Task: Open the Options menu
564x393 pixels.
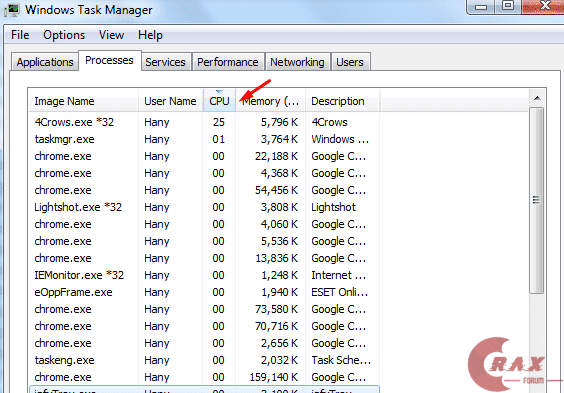Action: (64, 35)
